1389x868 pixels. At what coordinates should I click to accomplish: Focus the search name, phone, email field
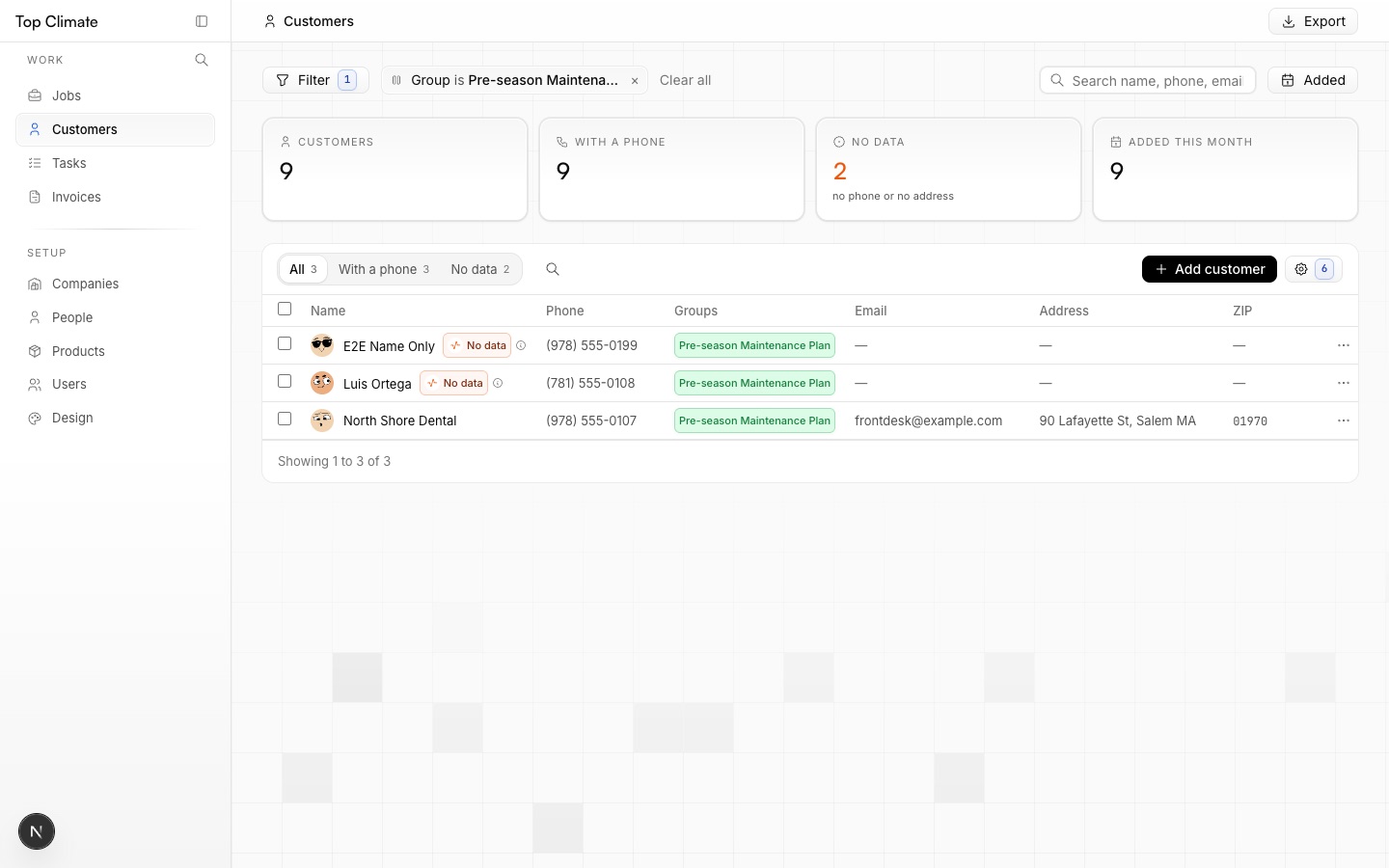1147,80
